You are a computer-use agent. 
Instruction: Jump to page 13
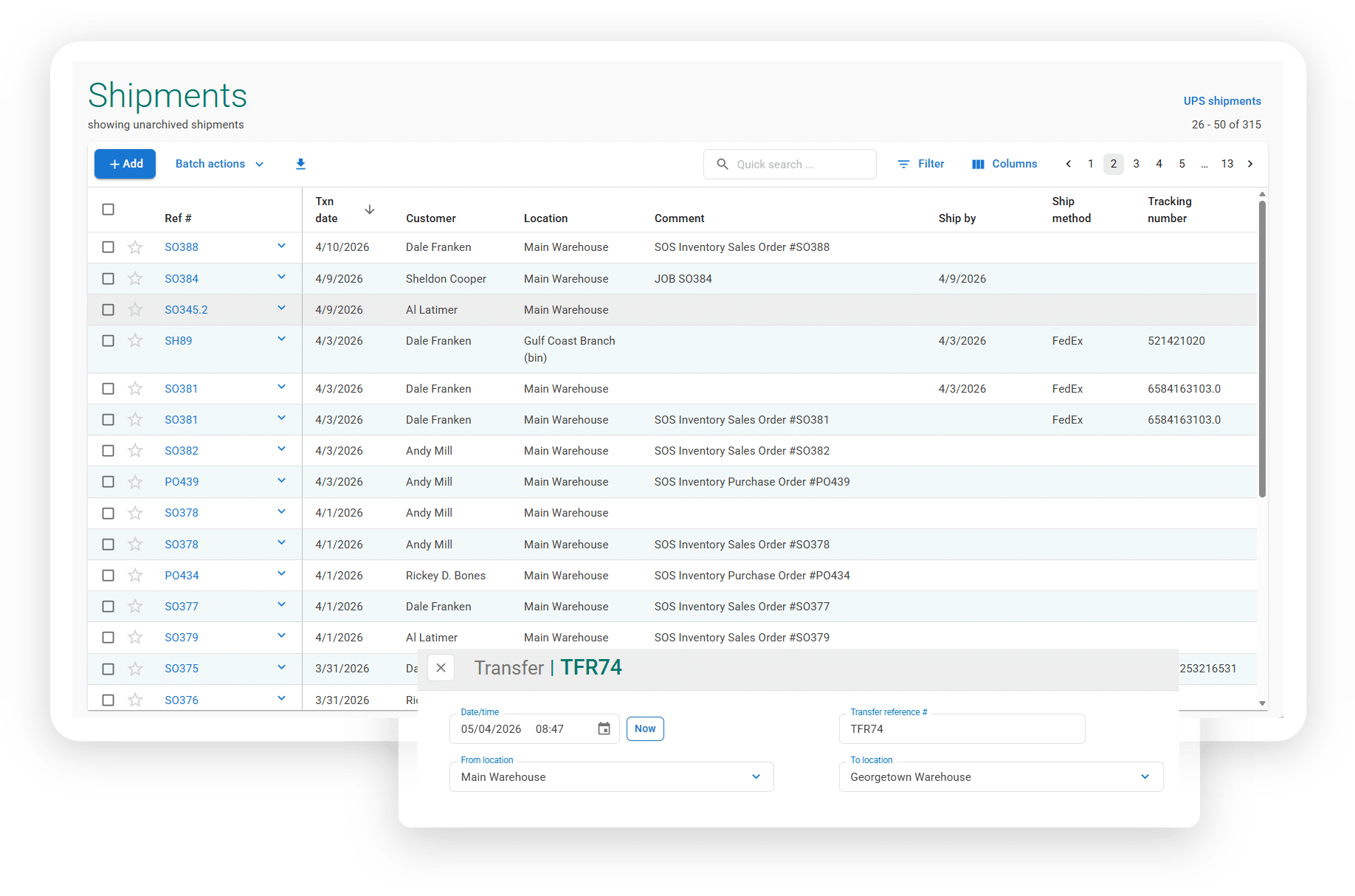tap(1227, 164)
